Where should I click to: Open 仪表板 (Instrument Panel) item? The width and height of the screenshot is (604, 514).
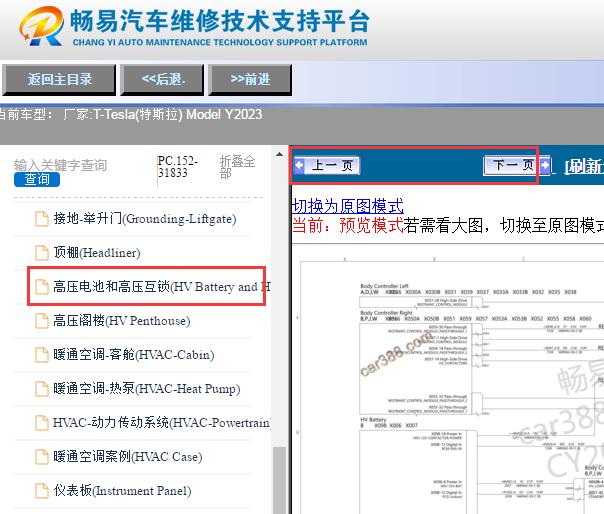pos(122,490)
